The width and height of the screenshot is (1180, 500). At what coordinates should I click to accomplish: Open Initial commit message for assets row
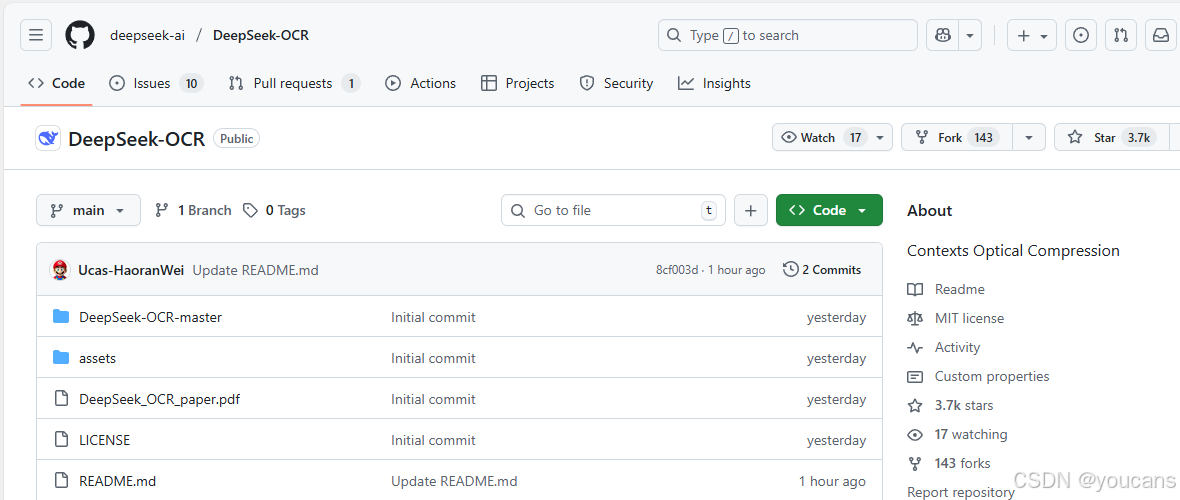pyautogui.click(x=433, y=358)
